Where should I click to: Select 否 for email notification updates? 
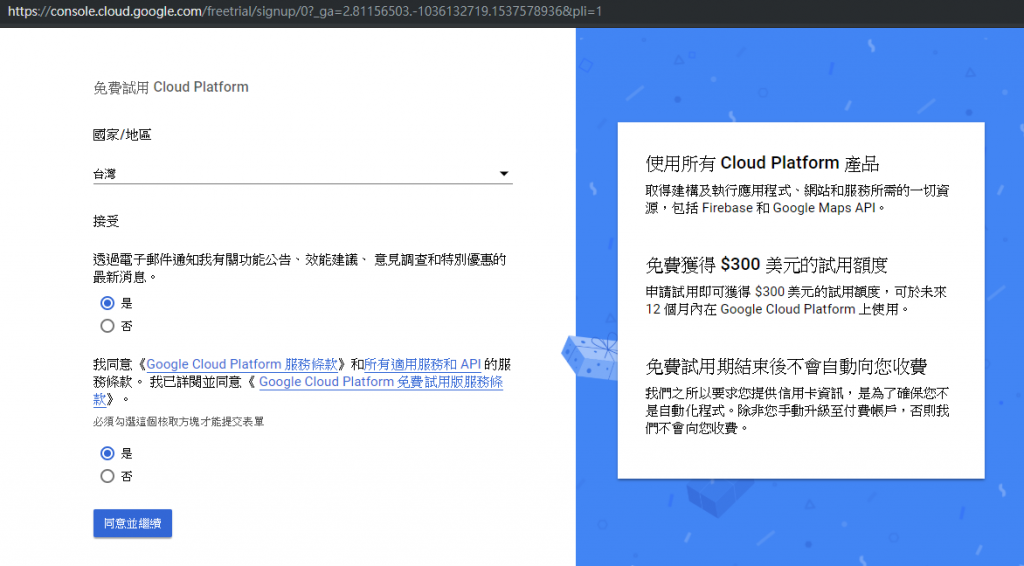107,326
